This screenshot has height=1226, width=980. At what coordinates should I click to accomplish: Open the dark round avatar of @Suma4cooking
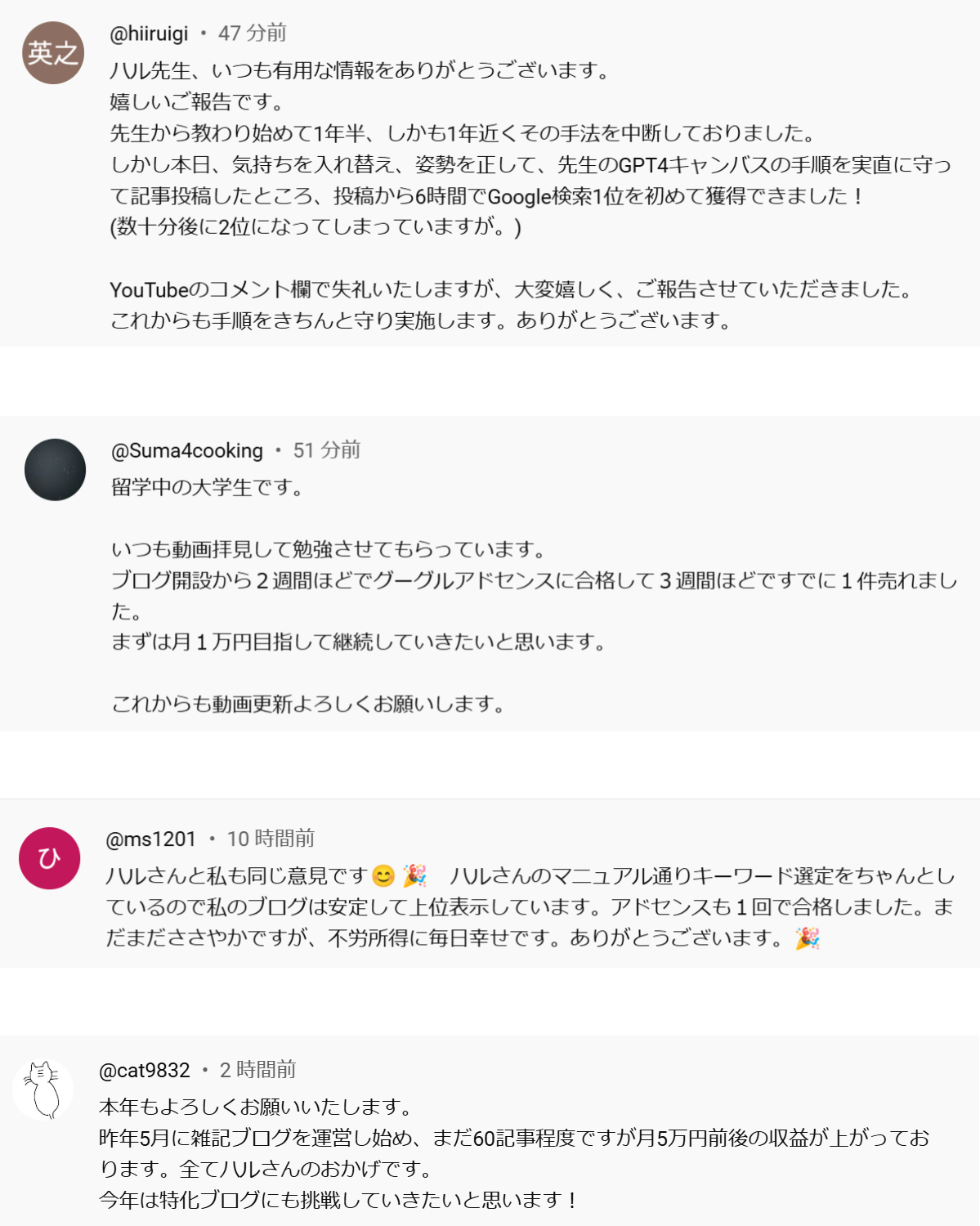click(x=55, y=470)
